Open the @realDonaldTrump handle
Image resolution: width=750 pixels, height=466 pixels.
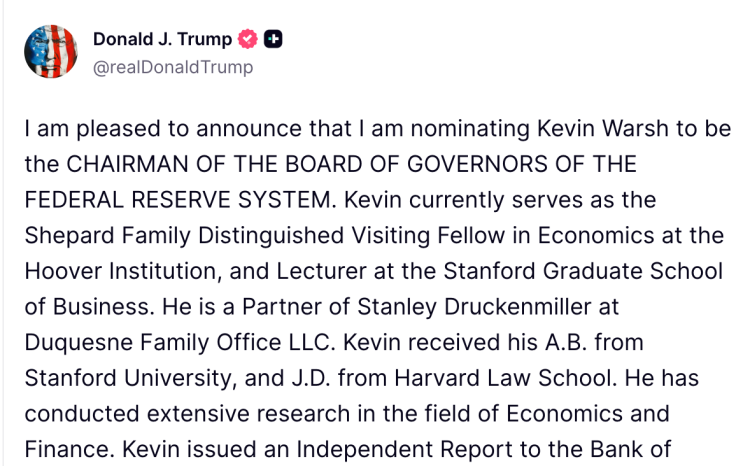tap(173, 68)
